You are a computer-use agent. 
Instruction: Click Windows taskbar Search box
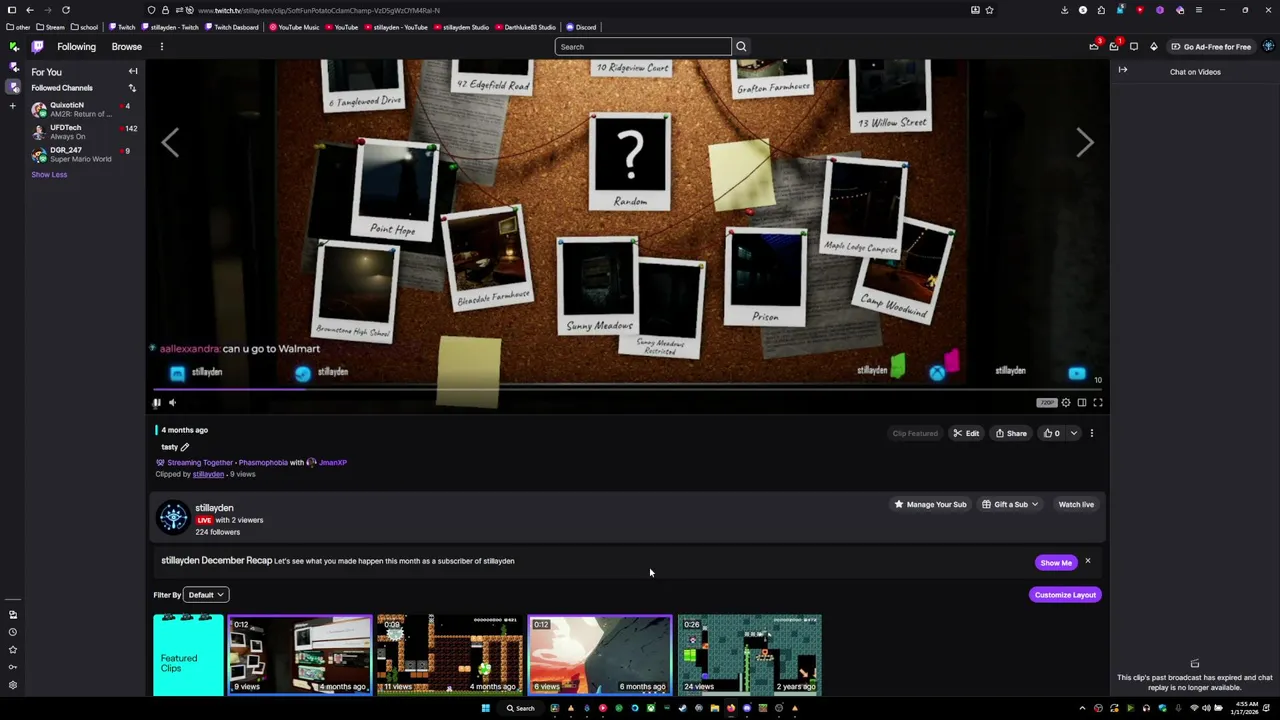point(520,708)
